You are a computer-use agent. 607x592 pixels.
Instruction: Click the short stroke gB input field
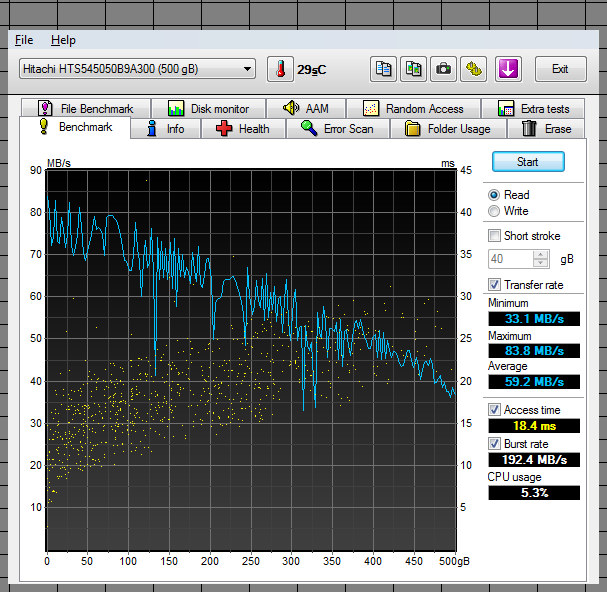(510, 259)
